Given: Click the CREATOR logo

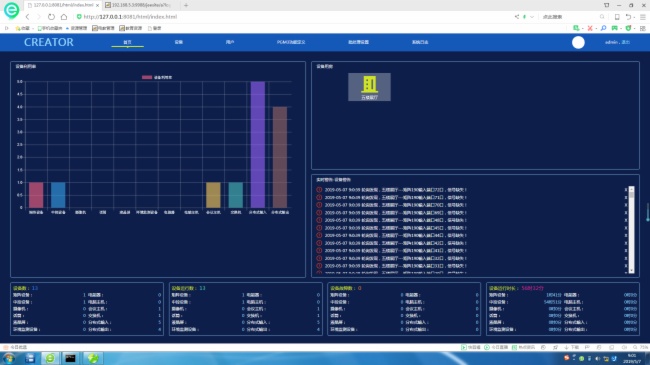Looking at the screenshot, I should (x=49, y=42).
